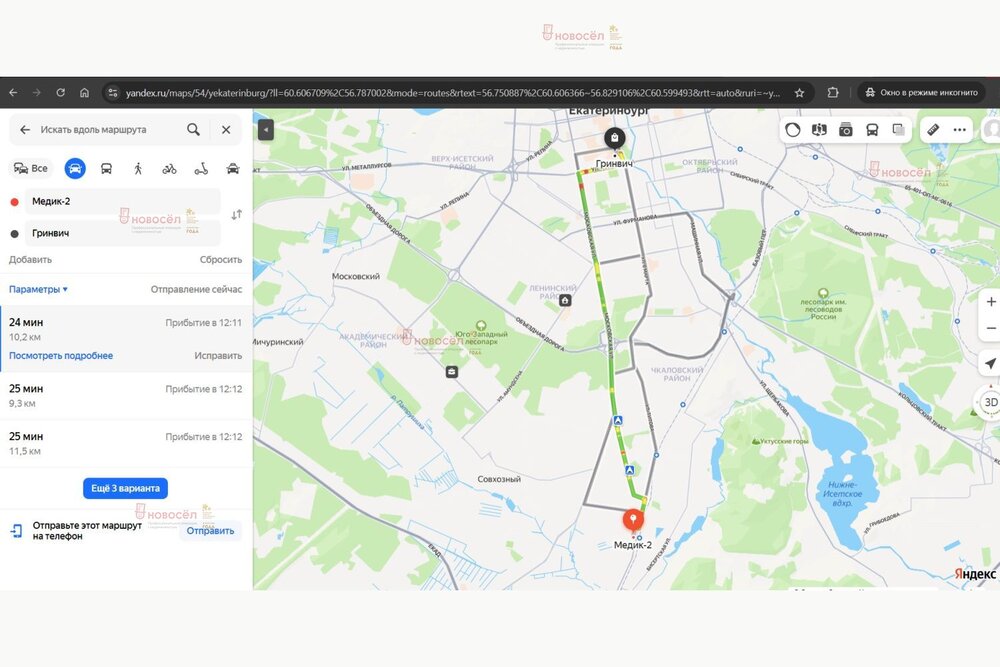This screenshot has width=1000, height=667.
Task: Click the phone icon beside 'Отправьте этот маршрут'
Action: pyautogui.click(x=17, y=531)
